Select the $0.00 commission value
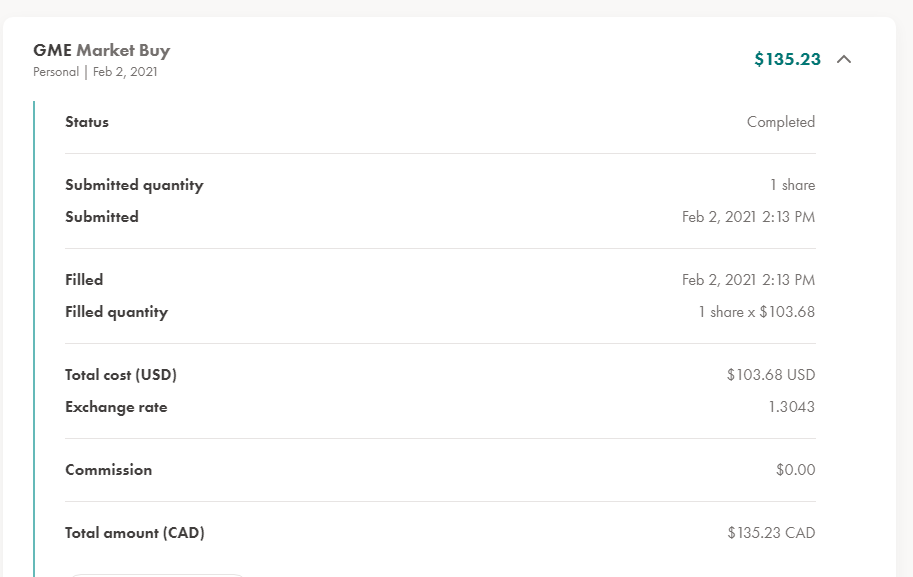This screenshot has width=913, height=577. coord(795,470)
